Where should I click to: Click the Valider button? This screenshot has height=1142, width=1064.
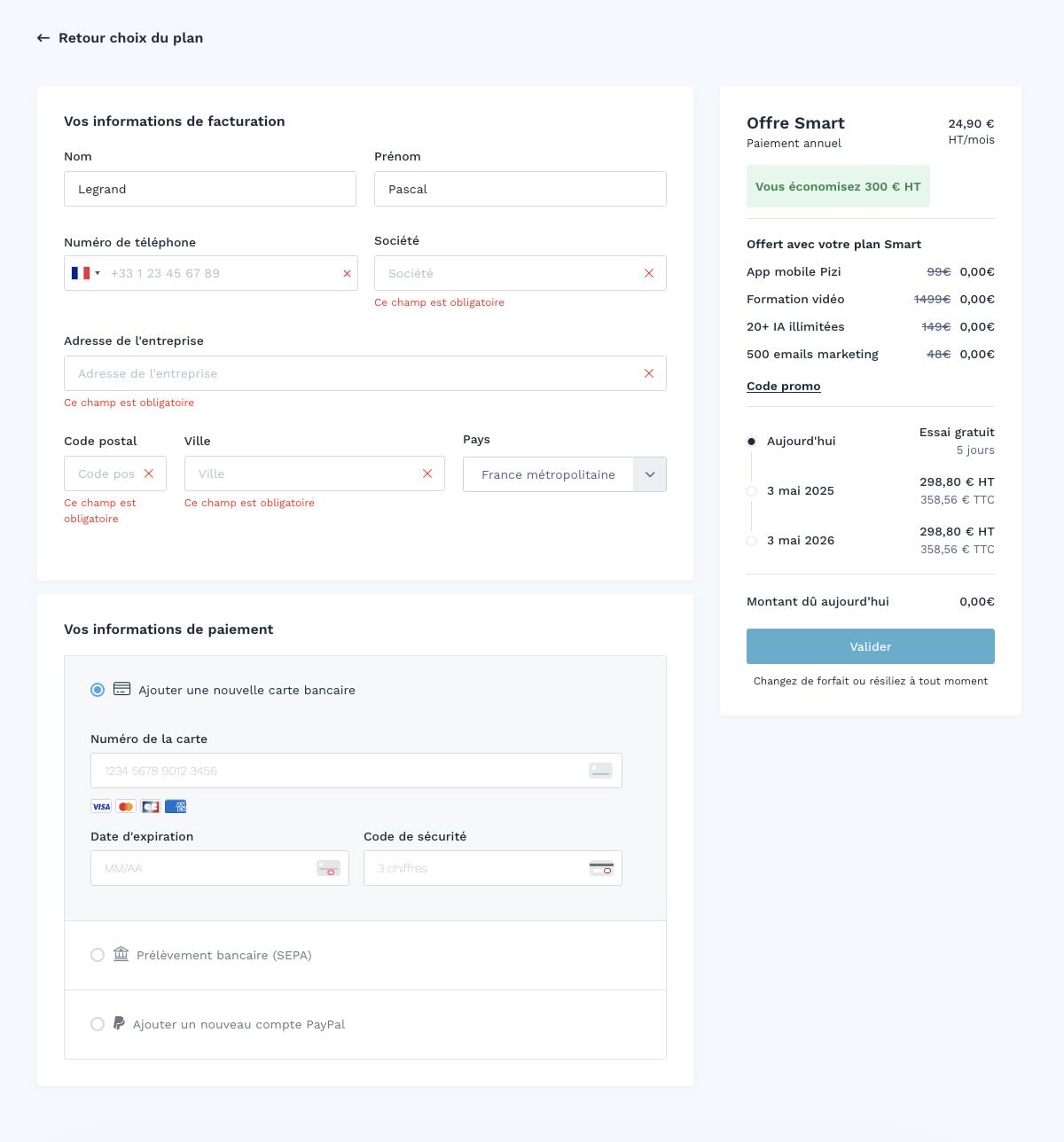click(871, 646)
